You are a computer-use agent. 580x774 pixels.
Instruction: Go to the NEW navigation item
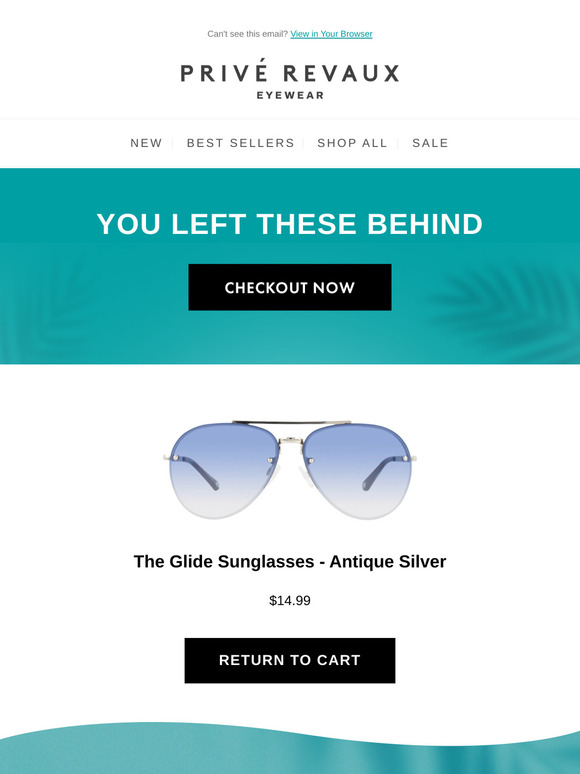tap(146, 143)
